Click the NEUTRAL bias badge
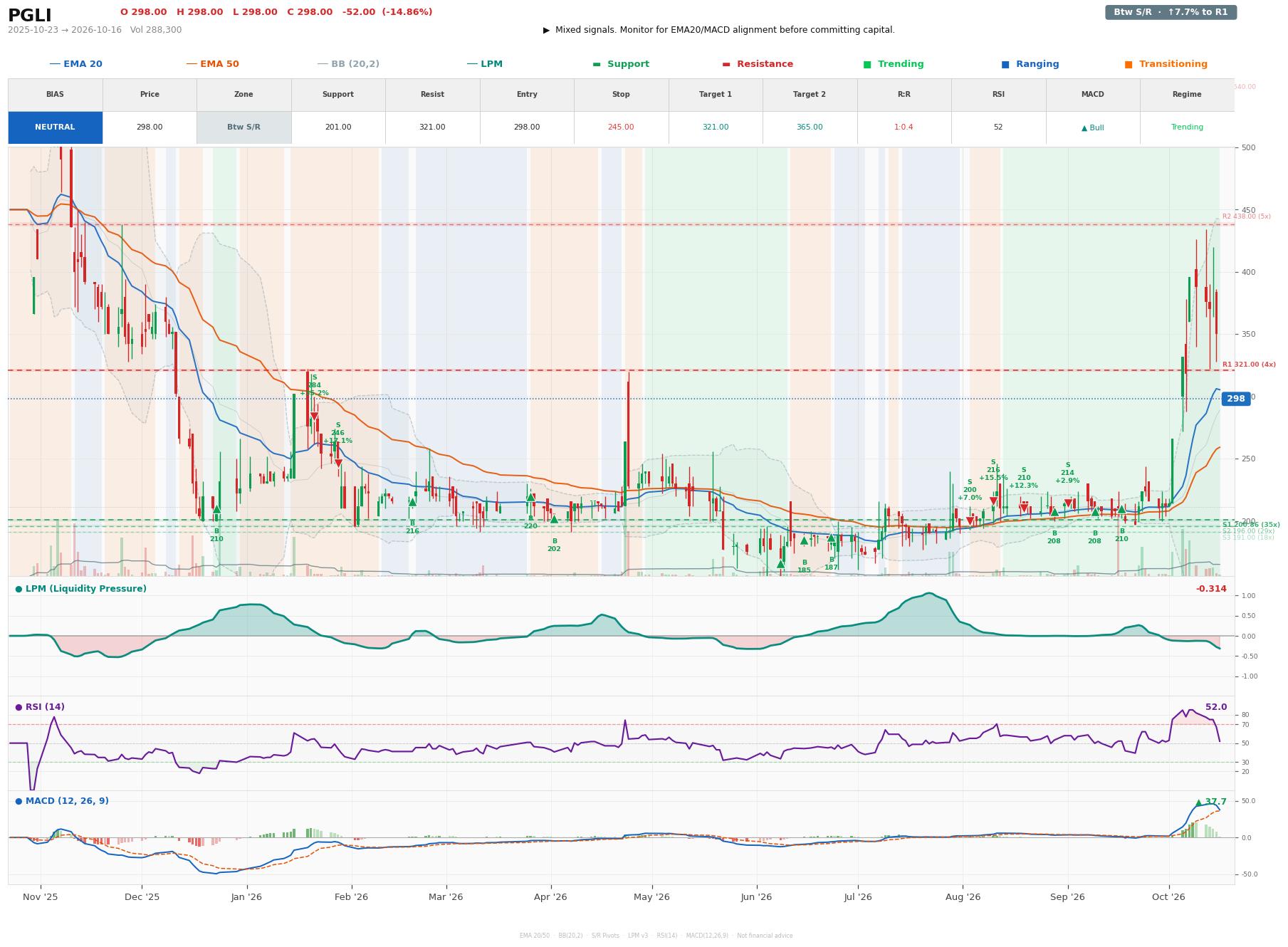This screenshot has width=1288, height=947. (55, 127)
